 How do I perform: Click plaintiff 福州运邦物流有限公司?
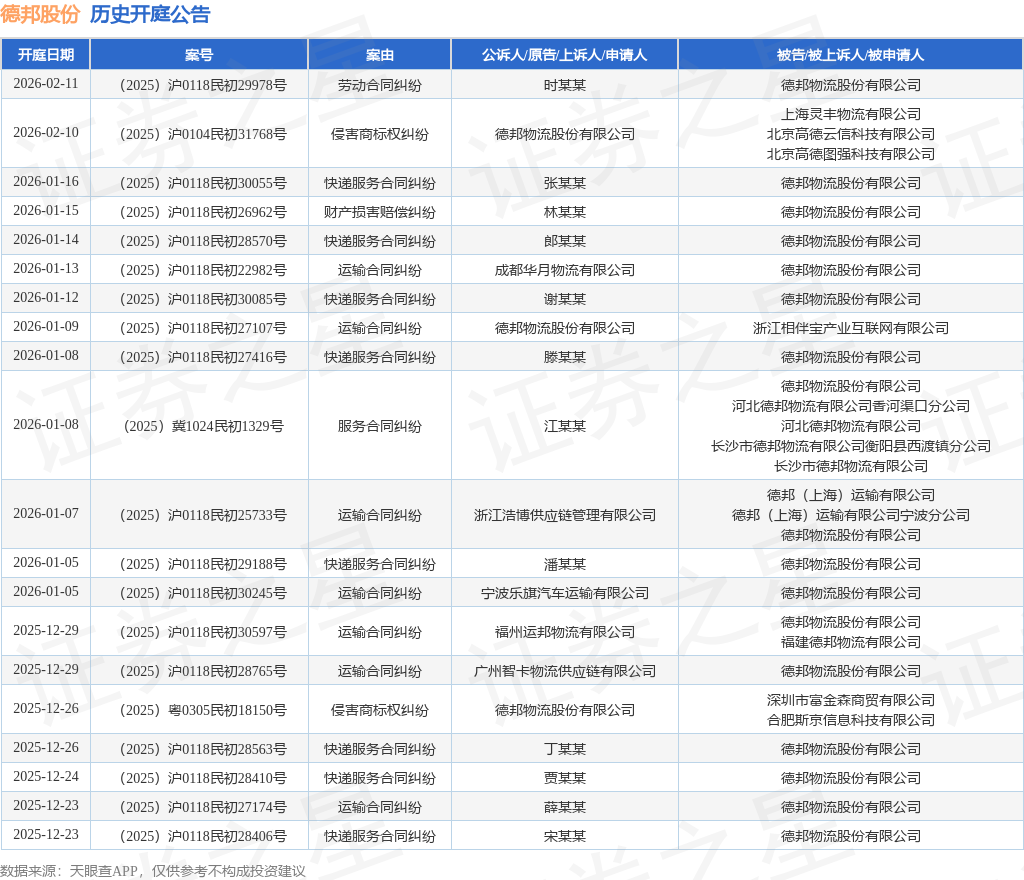(565, 632)
